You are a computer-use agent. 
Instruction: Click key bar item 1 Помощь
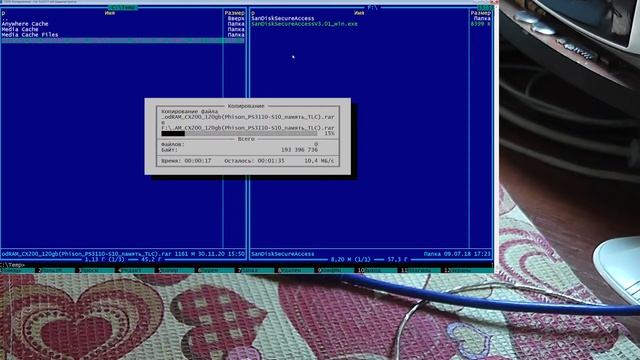click(18, 270)
